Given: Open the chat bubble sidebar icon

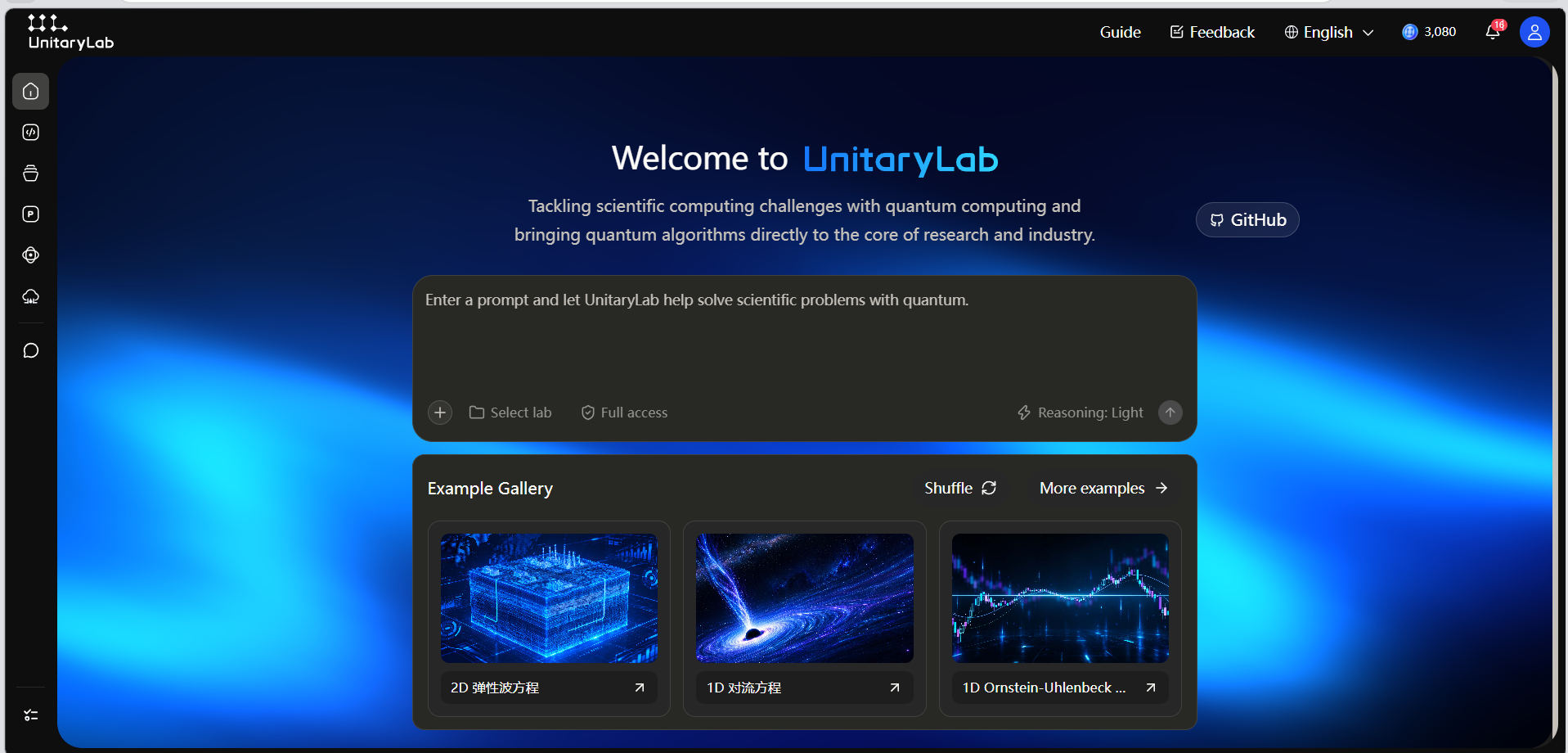Looking at the screenshot, I should [x=30, y=350].
